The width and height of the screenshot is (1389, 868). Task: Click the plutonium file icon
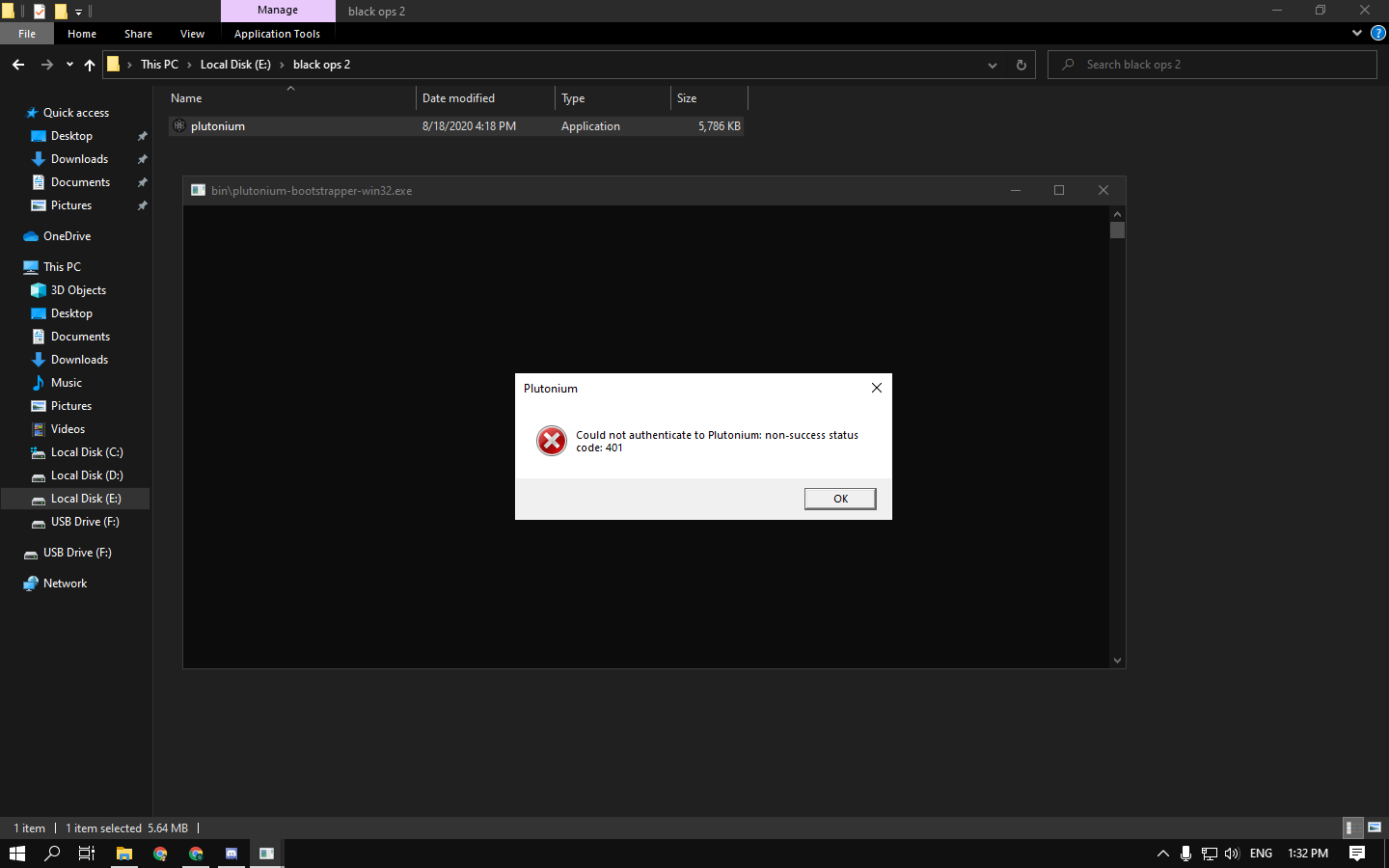pyautogui.click(x=179, y=126)
